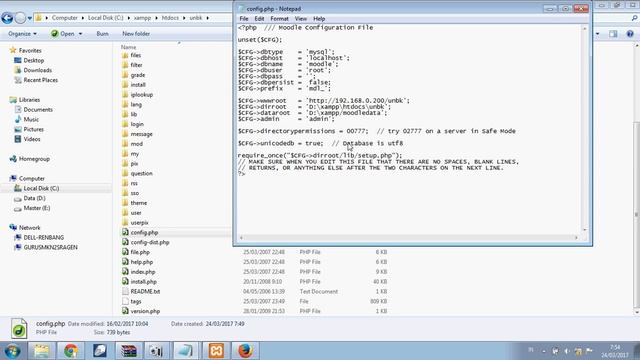Click htdocs in the address breadcrumb
Image resolution: width=640 pixels, height=360 pixels.
point(170,18)
